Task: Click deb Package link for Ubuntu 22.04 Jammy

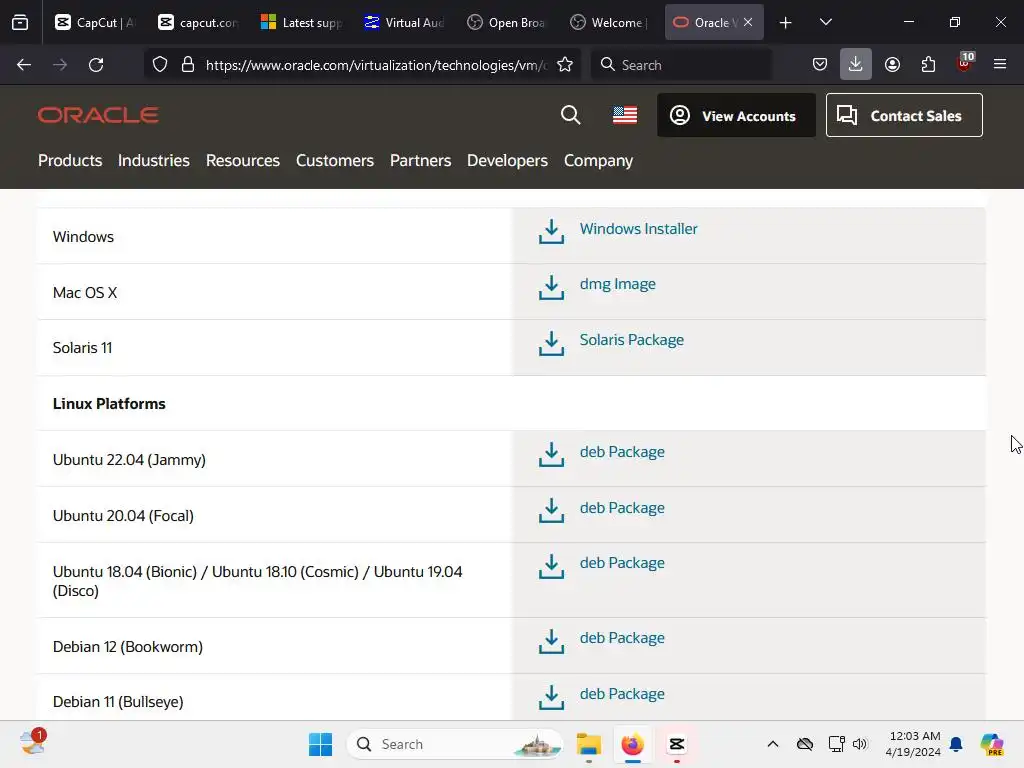Action: pyautogui.click(x=622, y=452)
